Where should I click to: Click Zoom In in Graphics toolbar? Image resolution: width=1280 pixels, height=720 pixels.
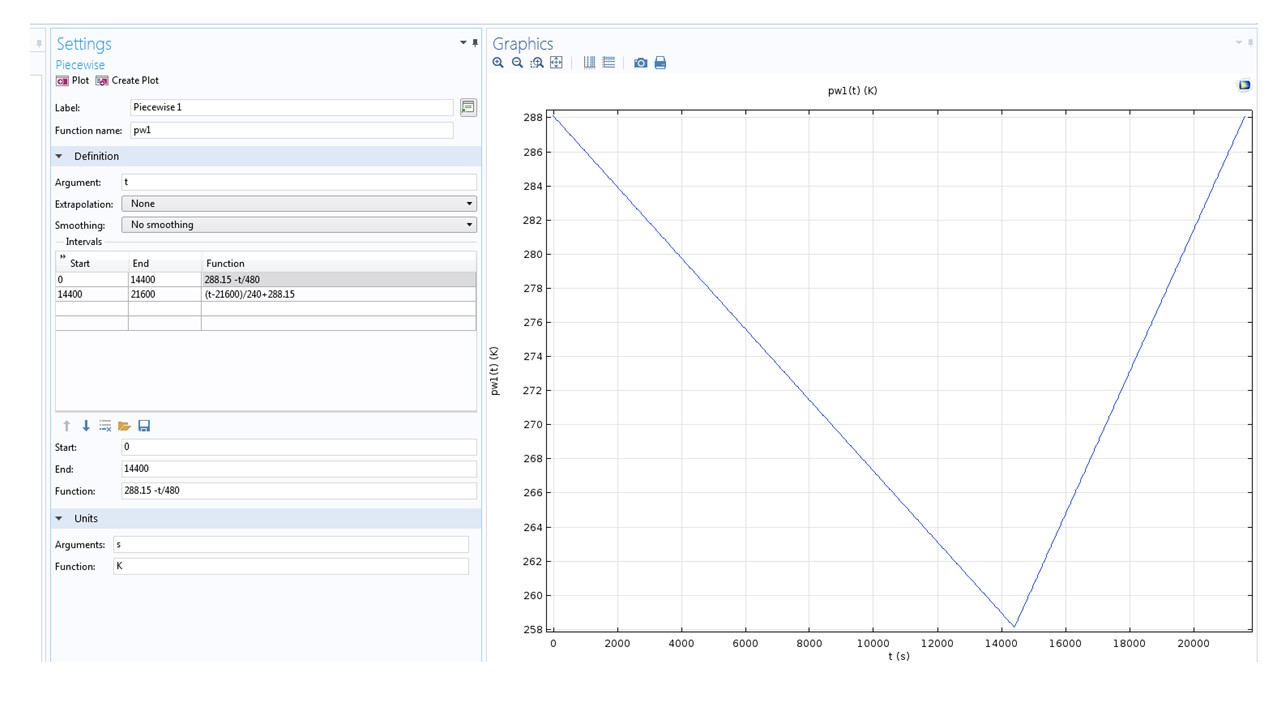(498, 63)
